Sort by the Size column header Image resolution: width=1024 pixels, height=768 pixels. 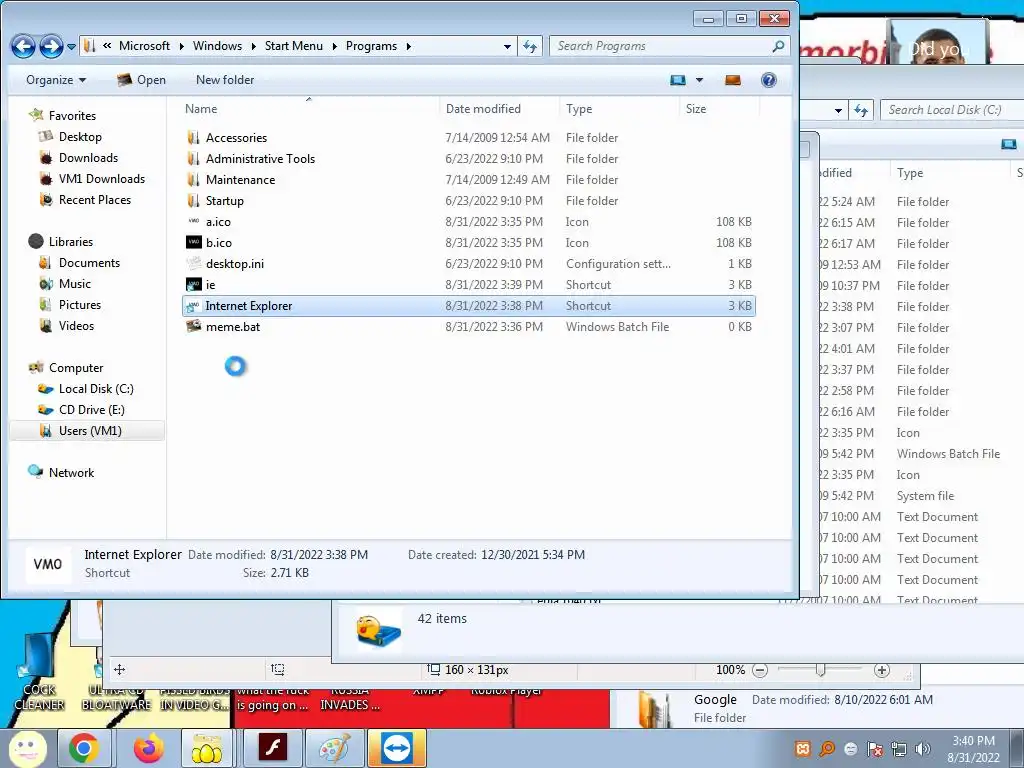point(696,109)
